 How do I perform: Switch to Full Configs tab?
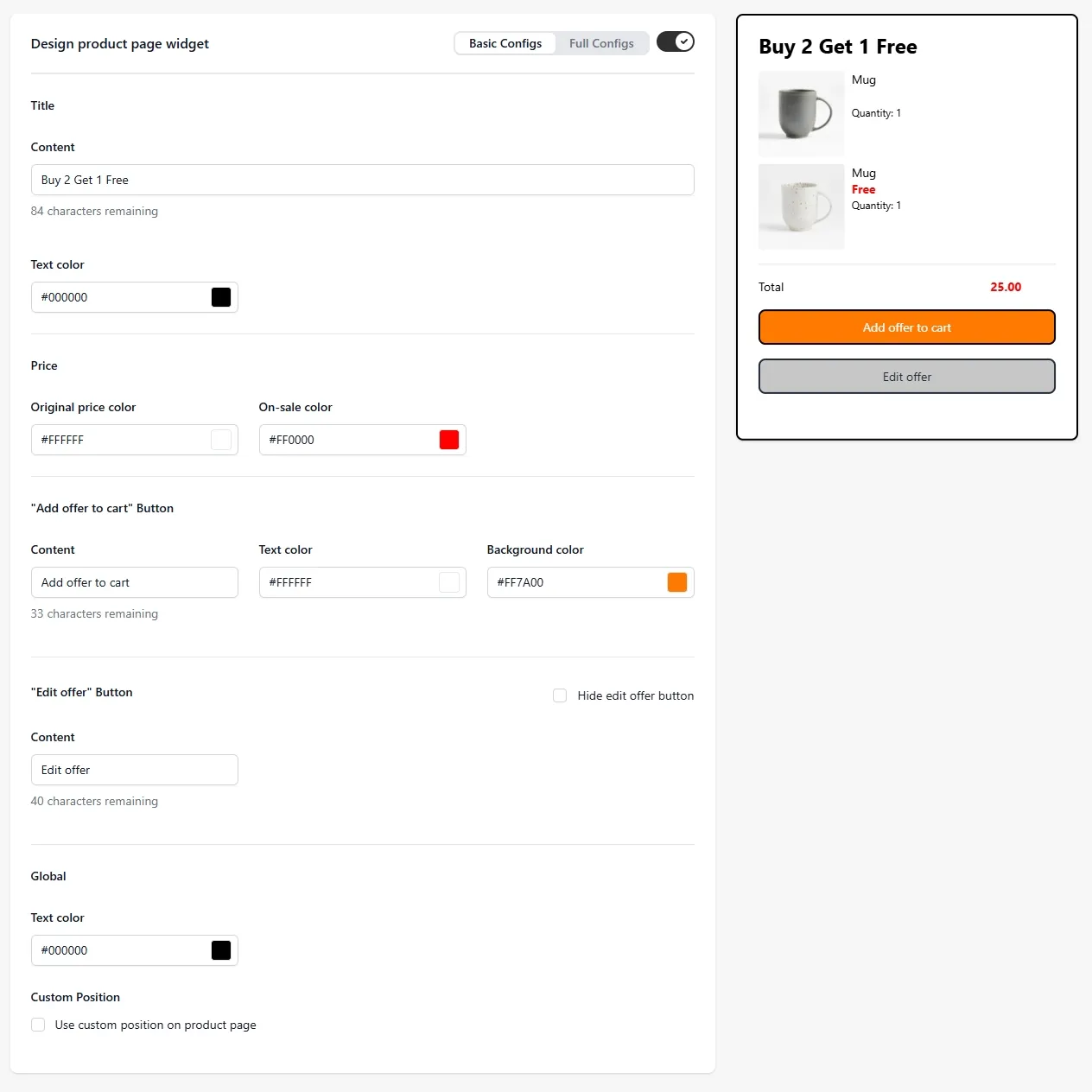(x=601, y=43)
